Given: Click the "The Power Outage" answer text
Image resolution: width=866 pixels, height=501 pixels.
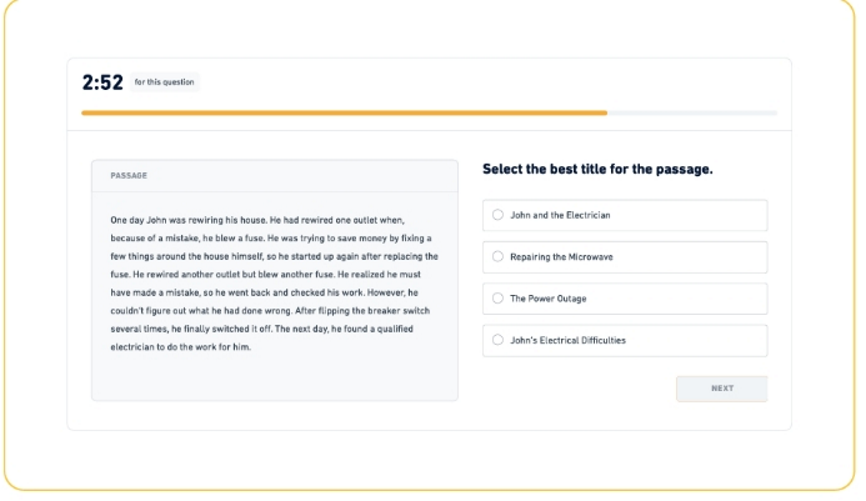Looking at the screenshot, I should pyautogui.click(x=548, y=298).
